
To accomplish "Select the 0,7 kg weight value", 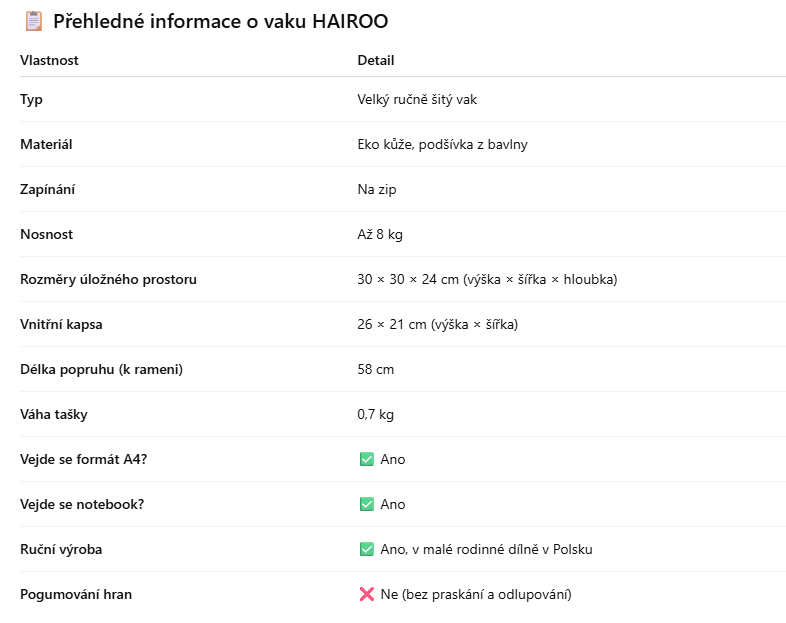I will 376,415.
